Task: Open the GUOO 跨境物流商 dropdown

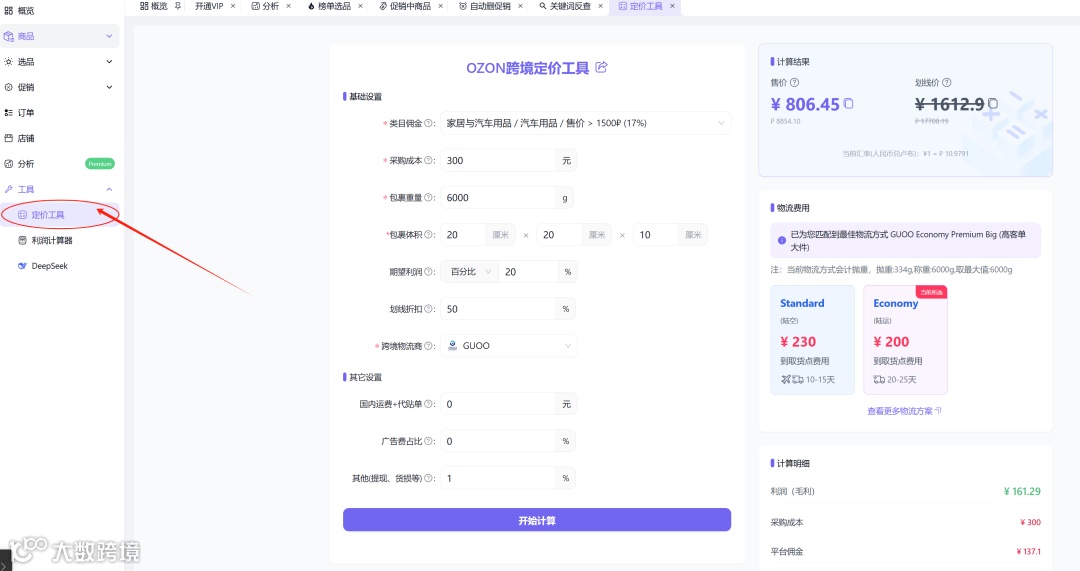Action: [508, 346]
